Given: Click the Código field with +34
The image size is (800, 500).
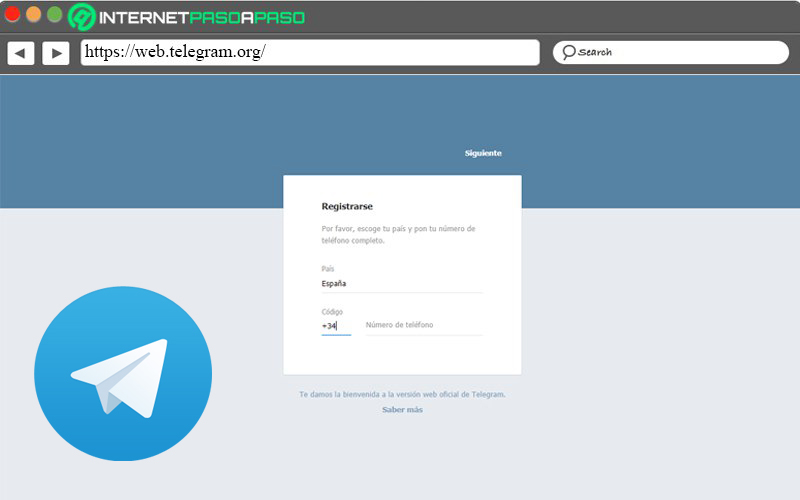Looking at the screenshot, I should tap(336, 326).
